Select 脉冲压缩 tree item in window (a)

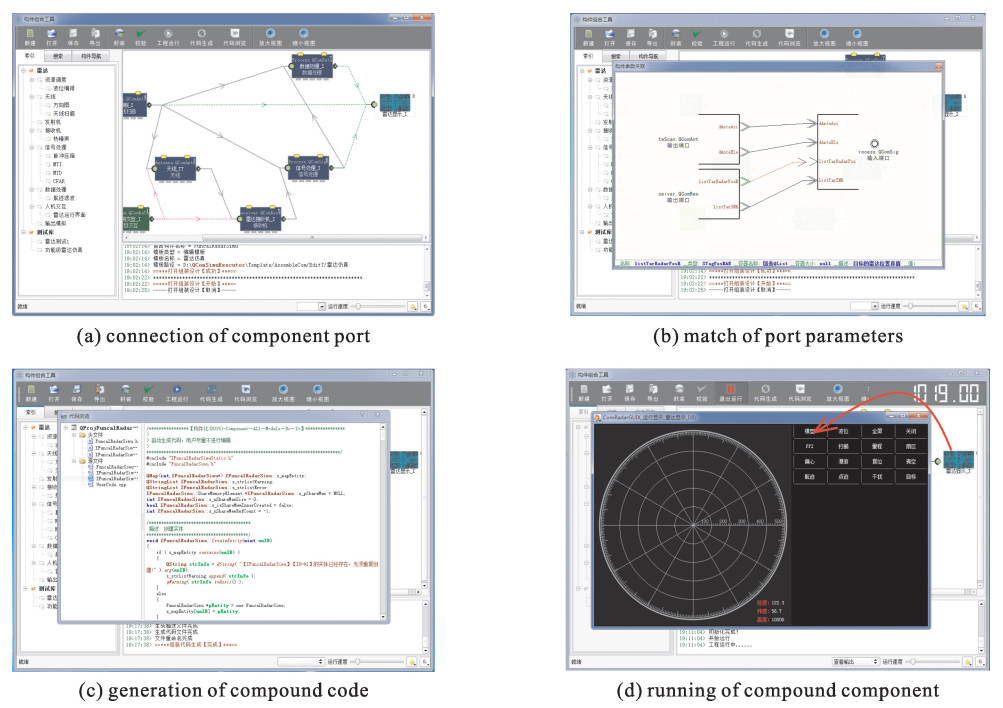click(x=63, y=156)
